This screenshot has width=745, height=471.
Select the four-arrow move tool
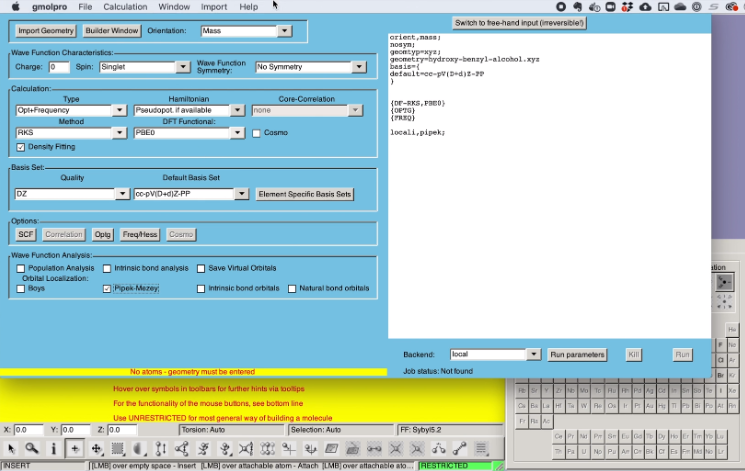[96, 449]
